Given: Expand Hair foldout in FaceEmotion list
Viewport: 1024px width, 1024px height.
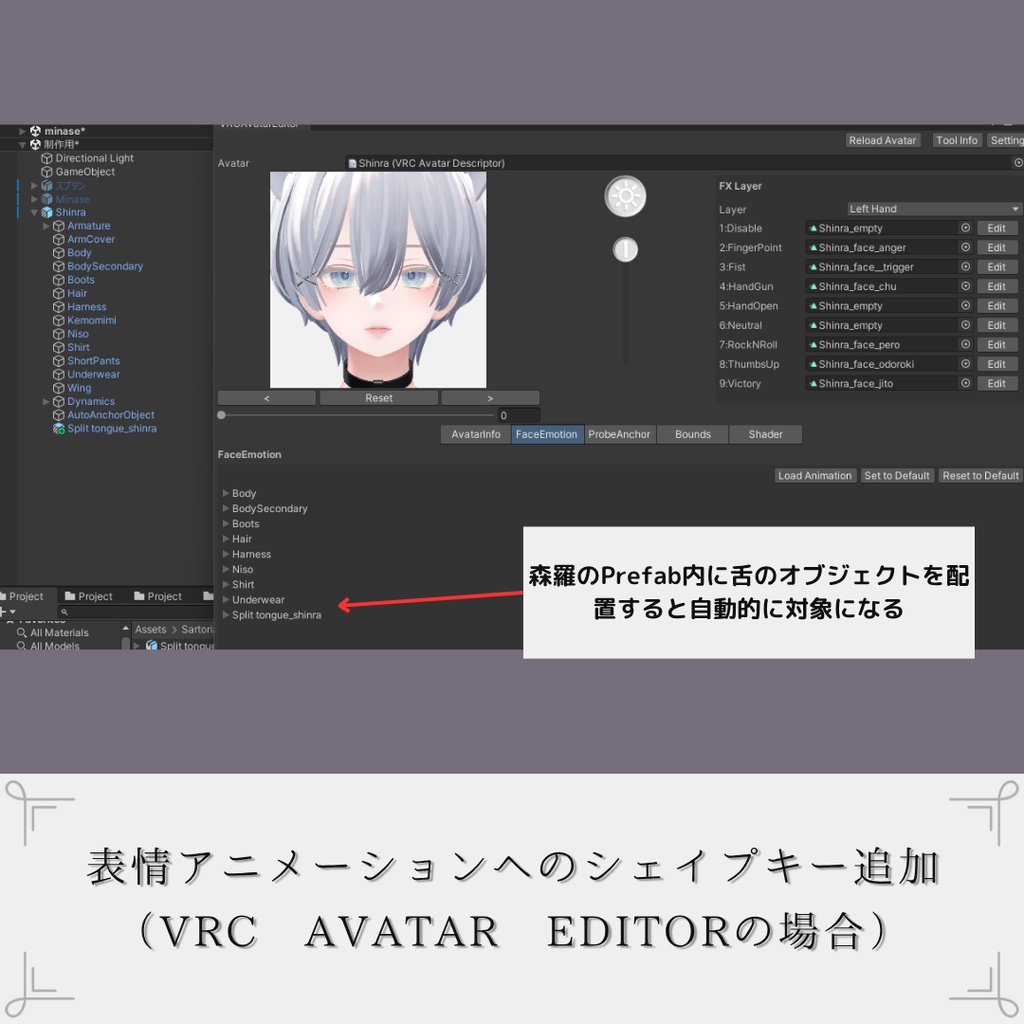Looking at the screenshot, I should click(226, 539).
